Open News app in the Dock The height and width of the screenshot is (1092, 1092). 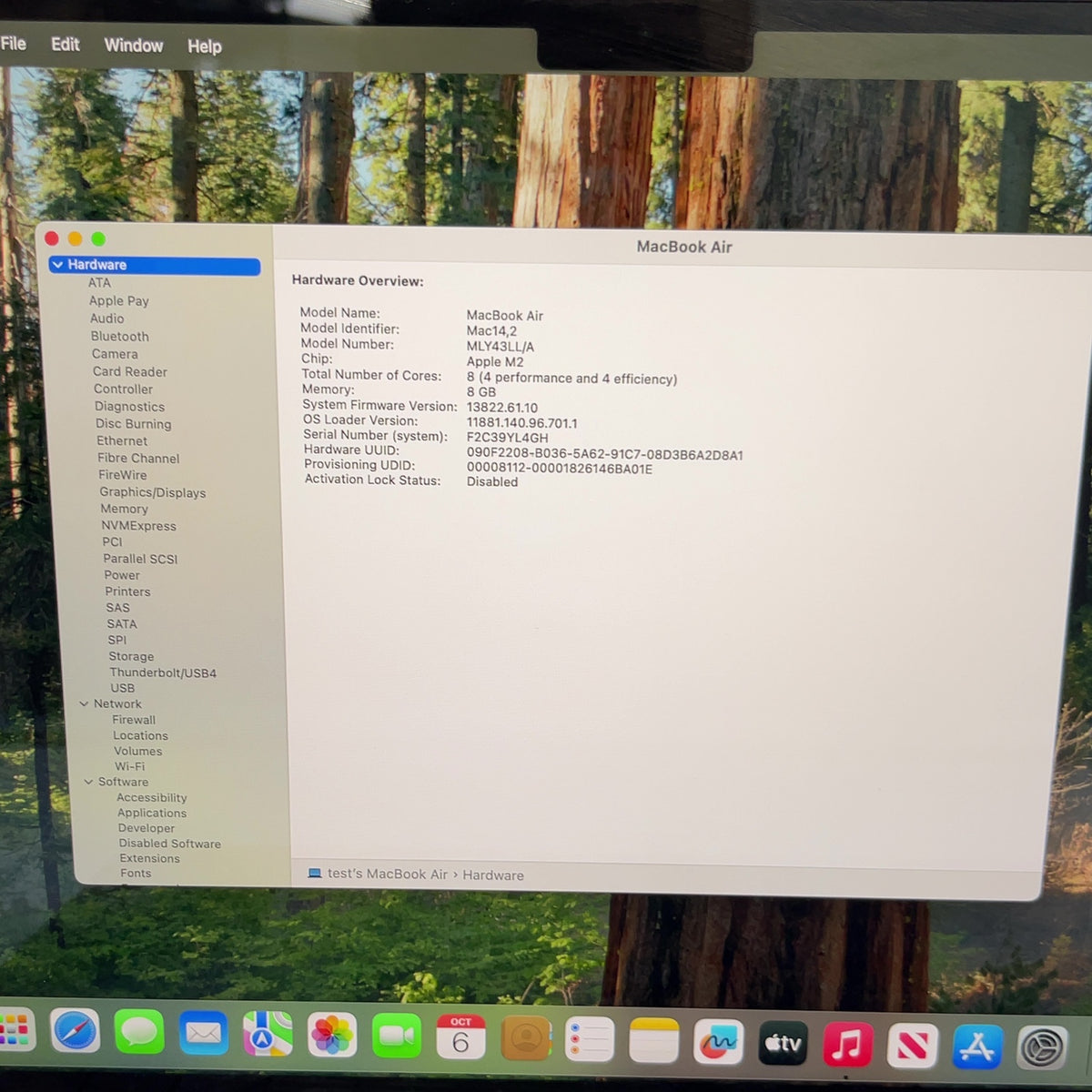(x=912, y=1046)
